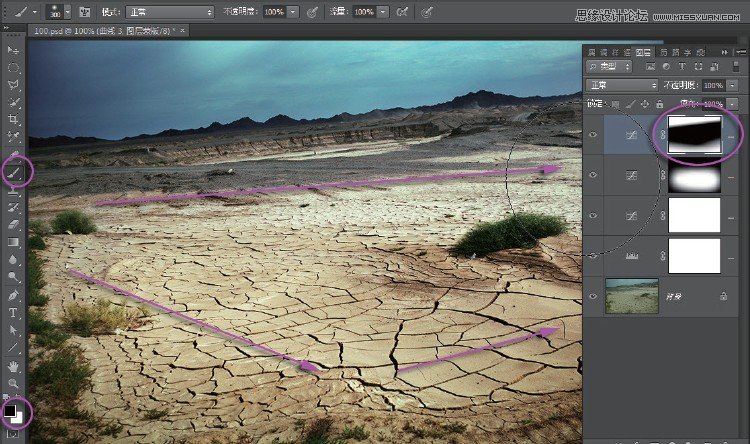This screenshot has height=444, width=750.
Task: Open brush painting mode 正常 dropdown
Action: (170, 12)
